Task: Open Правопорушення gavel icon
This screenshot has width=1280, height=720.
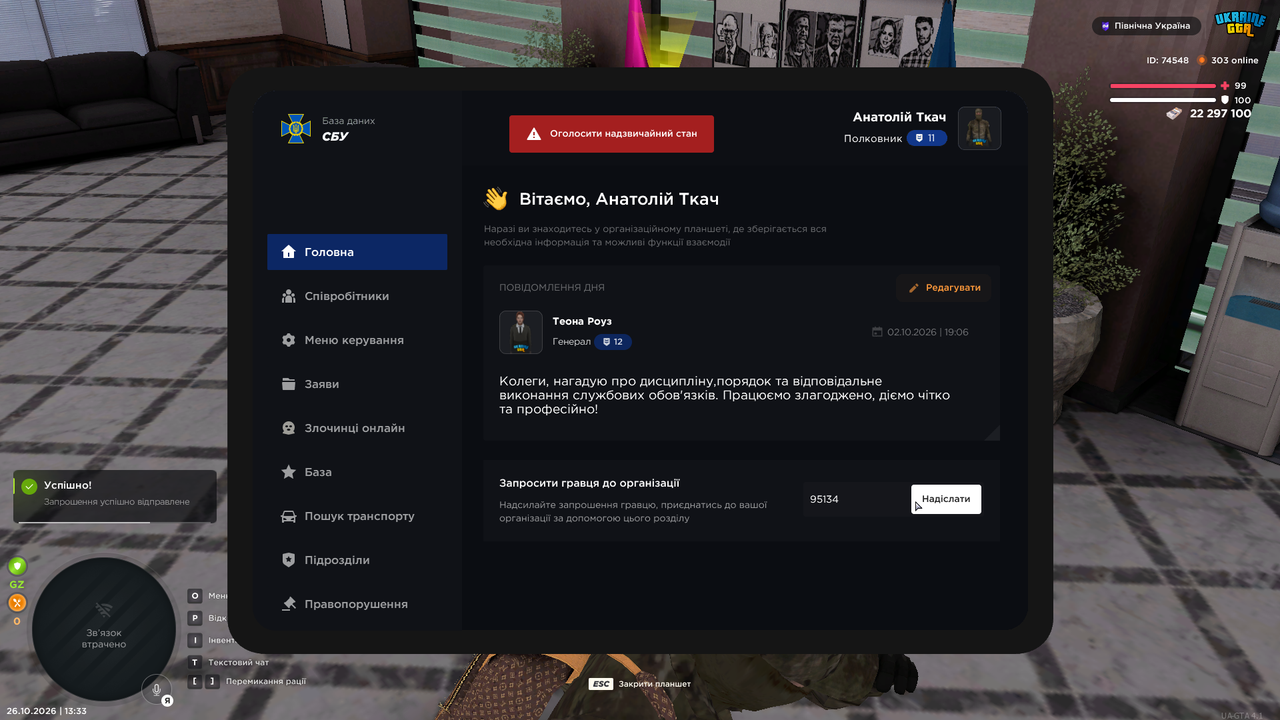Action: [x=288, y=604]
